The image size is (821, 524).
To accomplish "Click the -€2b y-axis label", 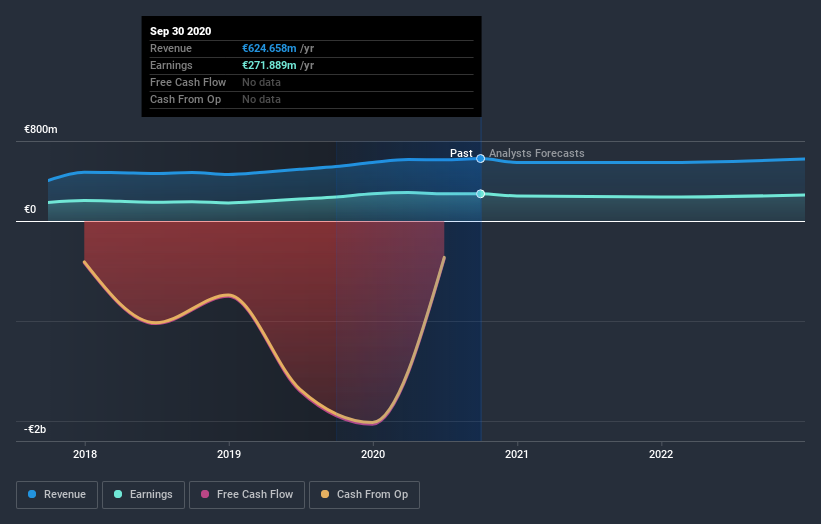I will [x=35, y=429].
